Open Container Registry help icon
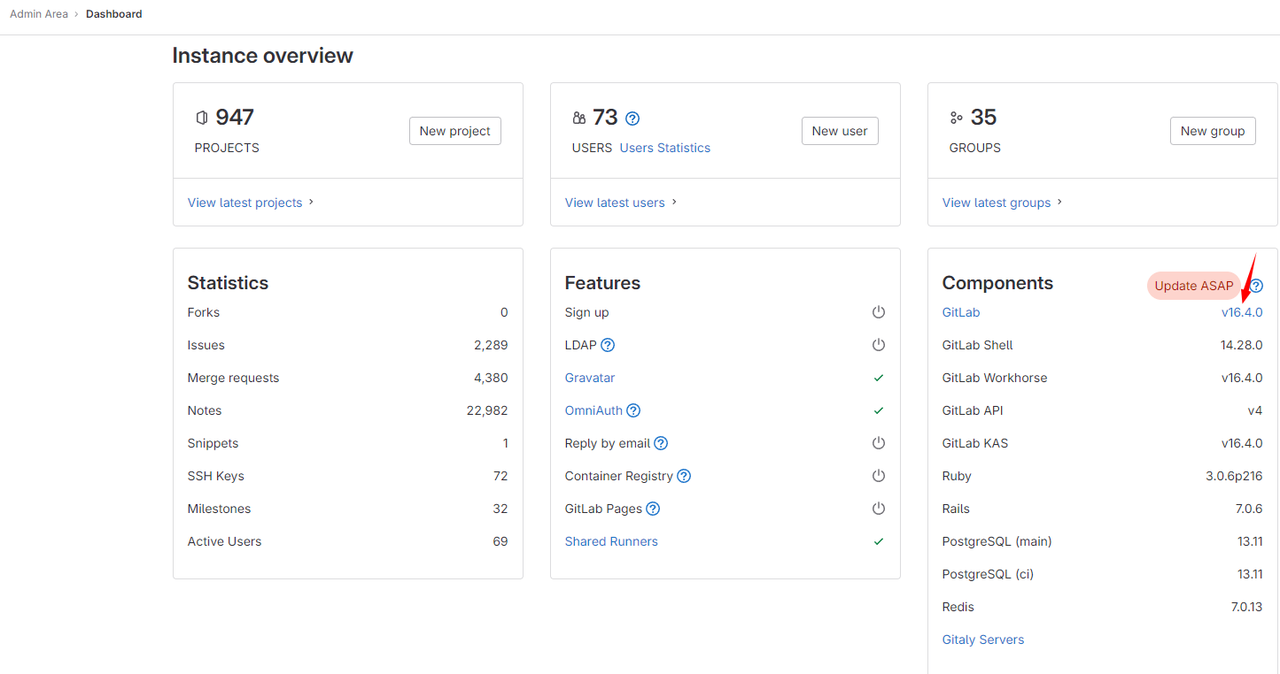 tap(684, 476)
